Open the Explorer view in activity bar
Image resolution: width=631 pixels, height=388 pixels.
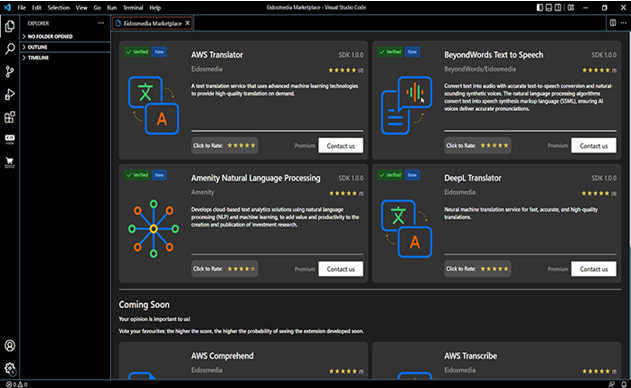click(10, 26)
